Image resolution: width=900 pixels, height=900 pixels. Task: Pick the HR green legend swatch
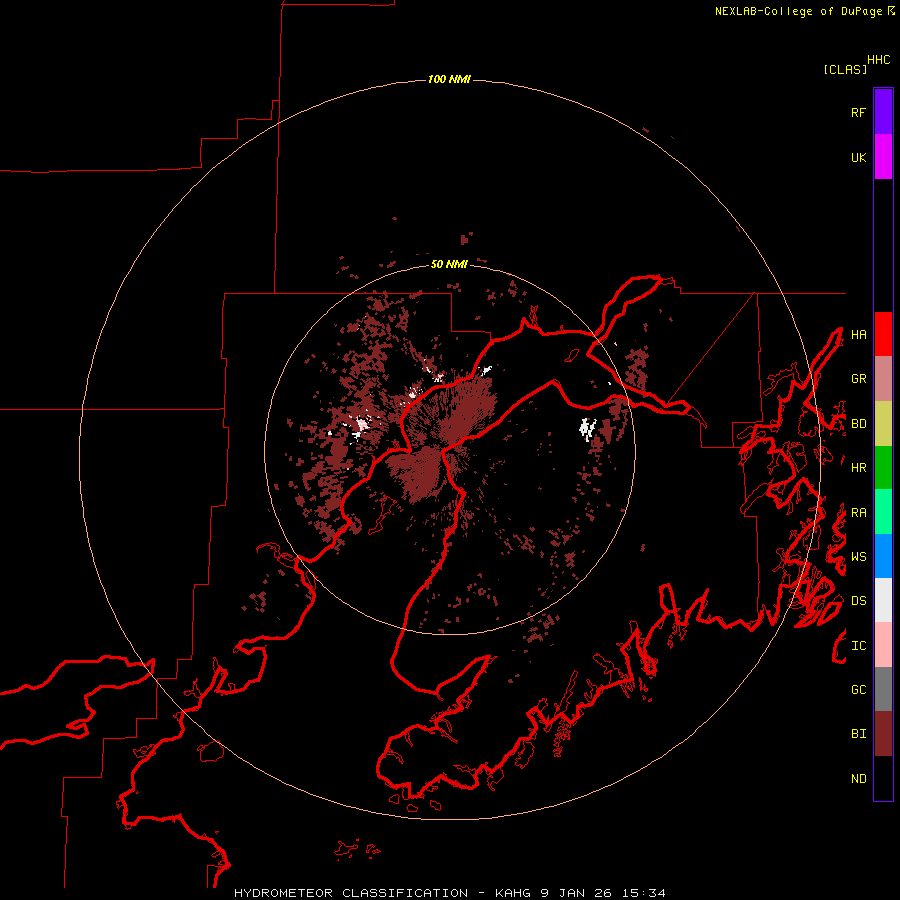point(883,468)
